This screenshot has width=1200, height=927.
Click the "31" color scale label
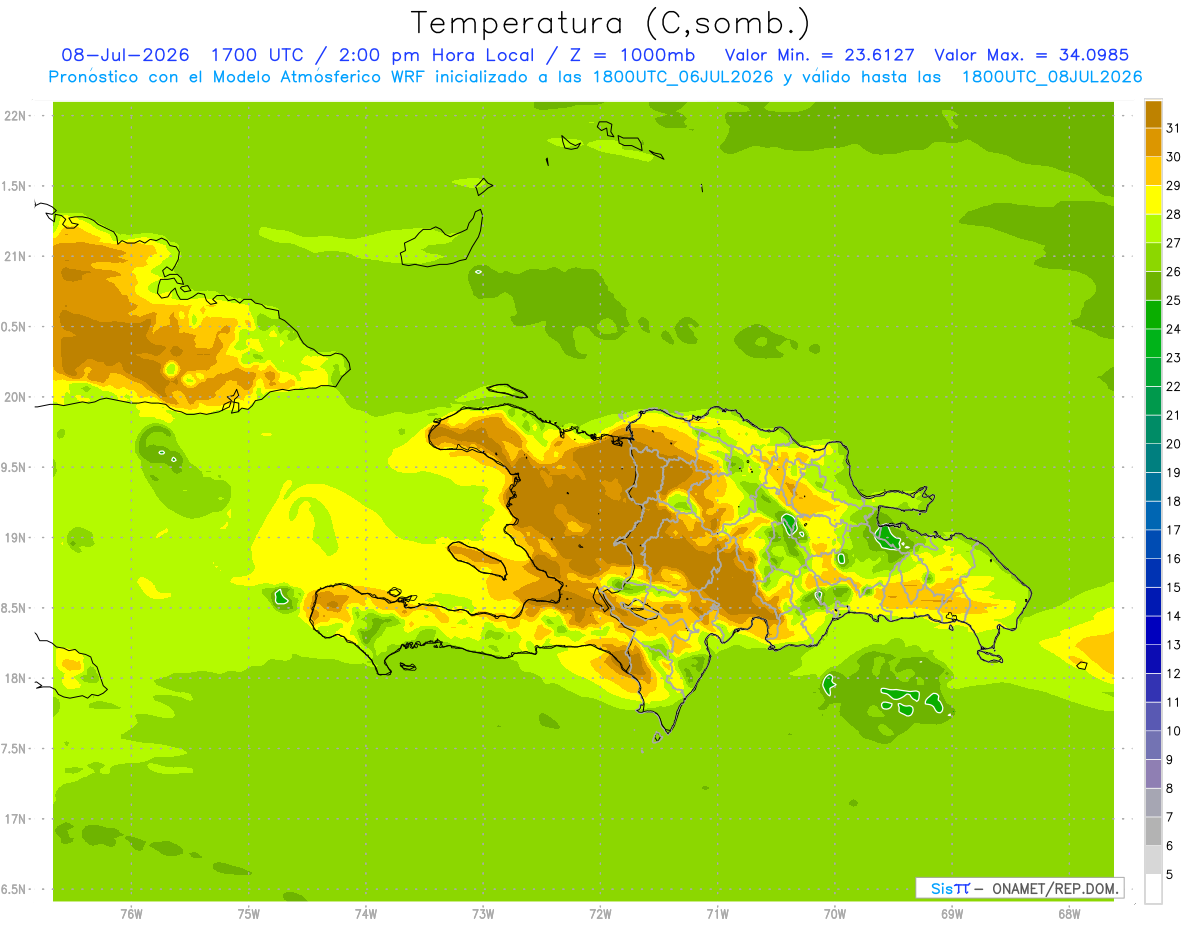(x=1174, y=129)
